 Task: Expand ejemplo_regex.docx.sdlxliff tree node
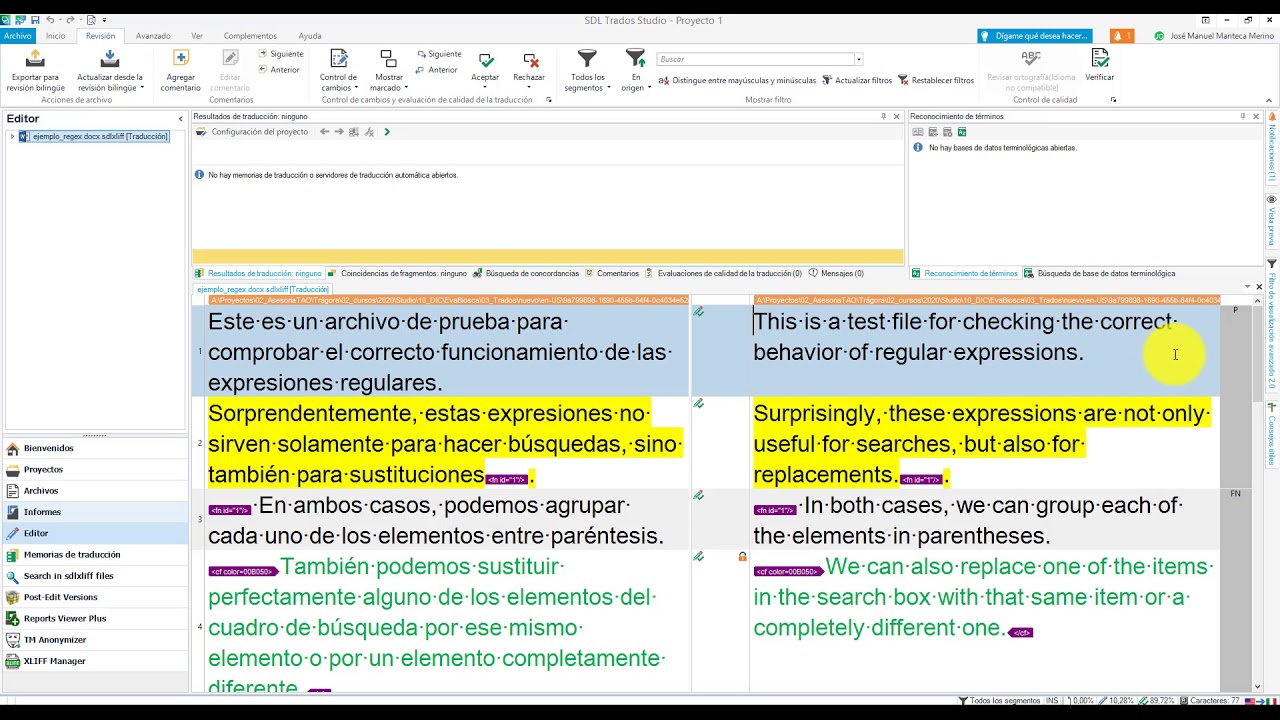coord(12,137)
